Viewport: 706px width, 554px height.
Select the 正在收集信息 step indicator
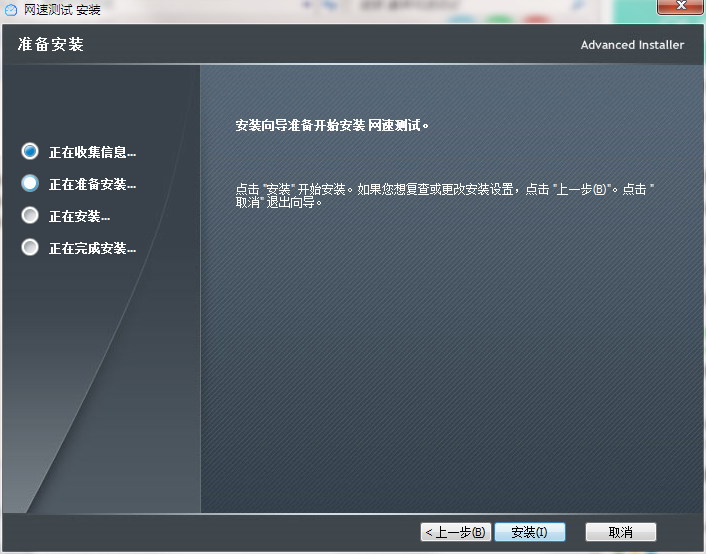click(30, 151)
